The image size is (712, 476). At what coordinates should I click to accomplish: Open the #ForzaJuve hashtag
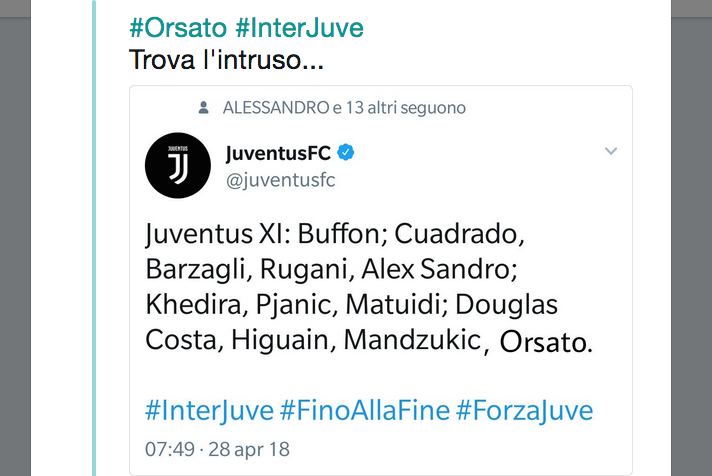pos(524,410)
